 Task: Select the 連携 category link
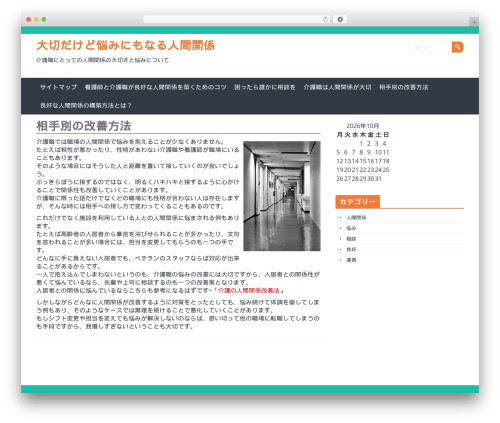point(351,260)
